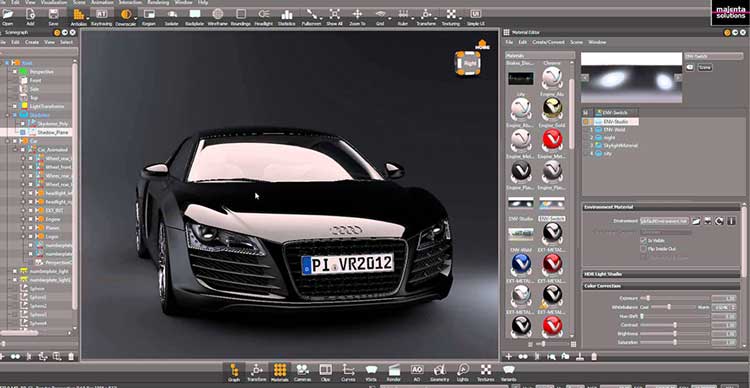The width and height of the screenshot is (750, 388).
Task: Click the Whitebalance slider
Action: tap(674, 307)
